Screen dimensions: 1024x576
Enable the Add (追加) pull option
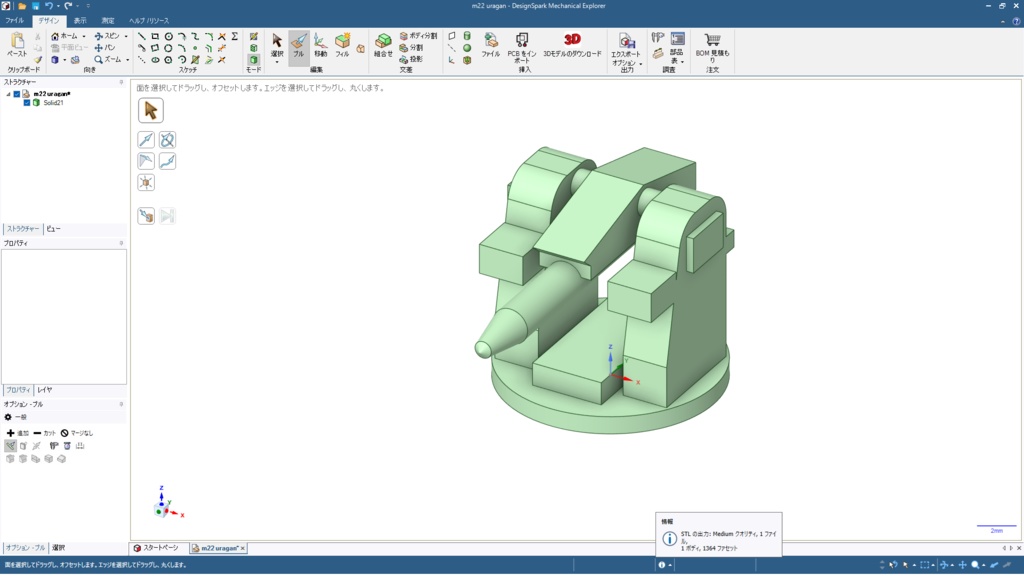18,433
